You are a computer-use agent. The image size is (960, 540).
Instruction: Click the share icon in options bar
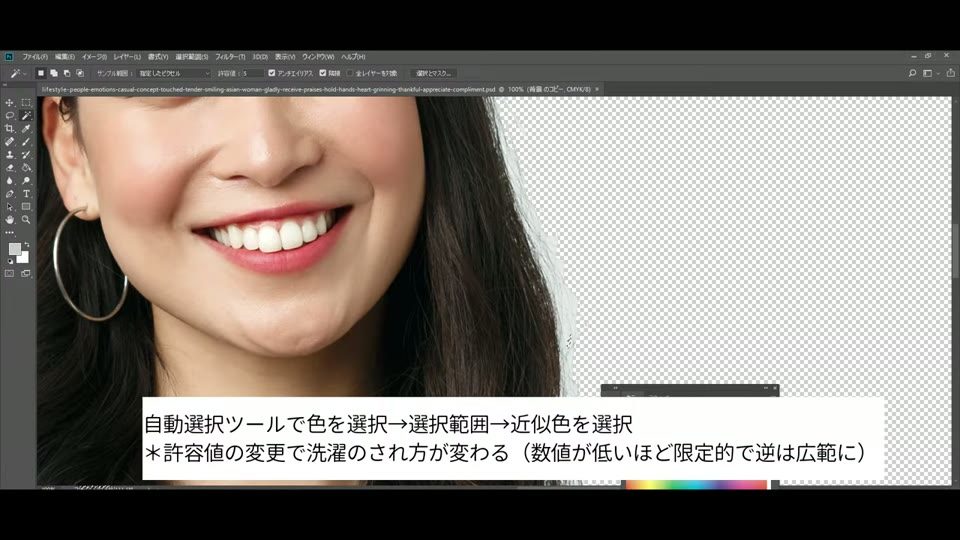[951, 73]
